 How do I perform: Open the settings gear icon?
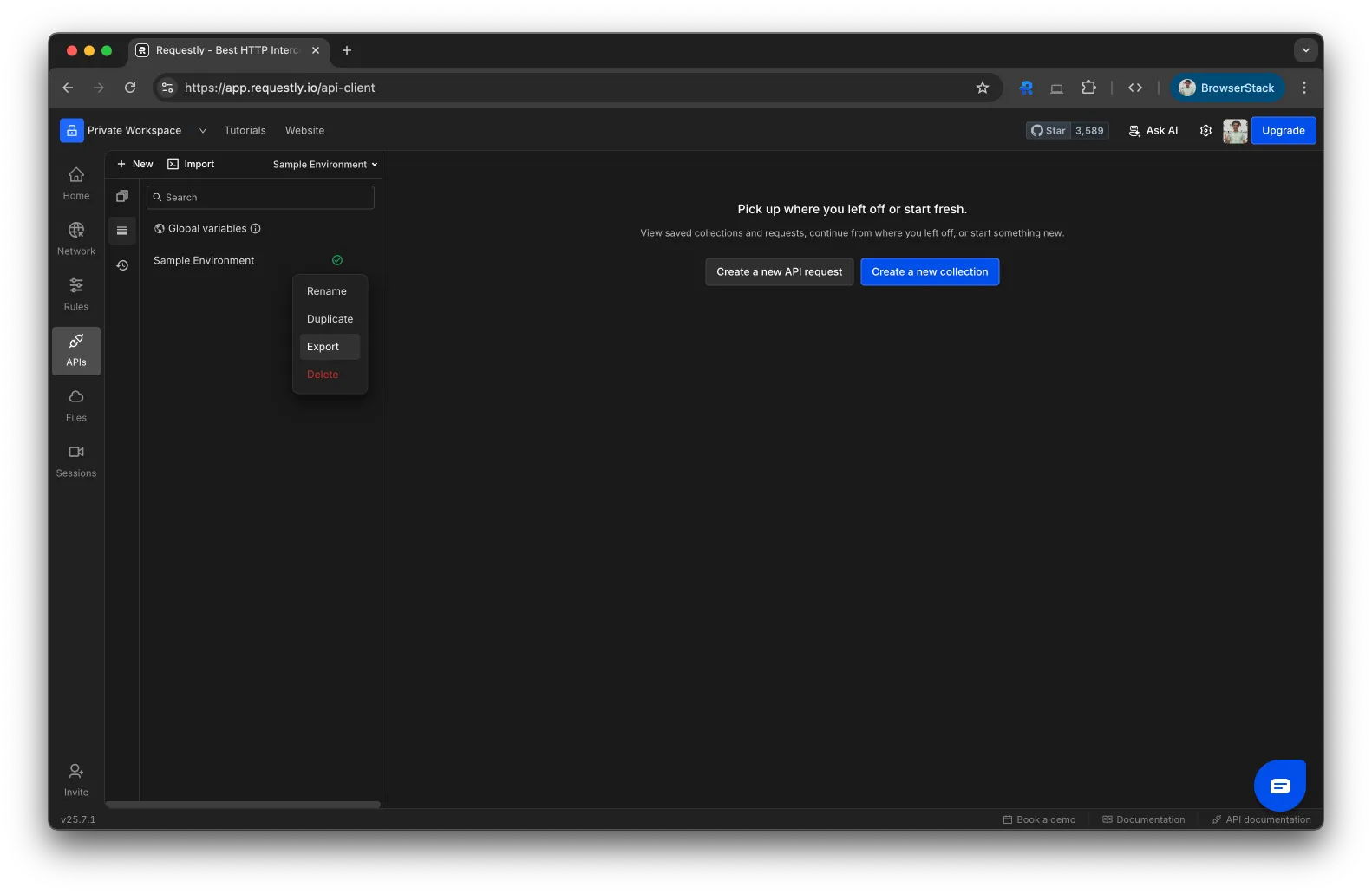(x=1205, y=131)
